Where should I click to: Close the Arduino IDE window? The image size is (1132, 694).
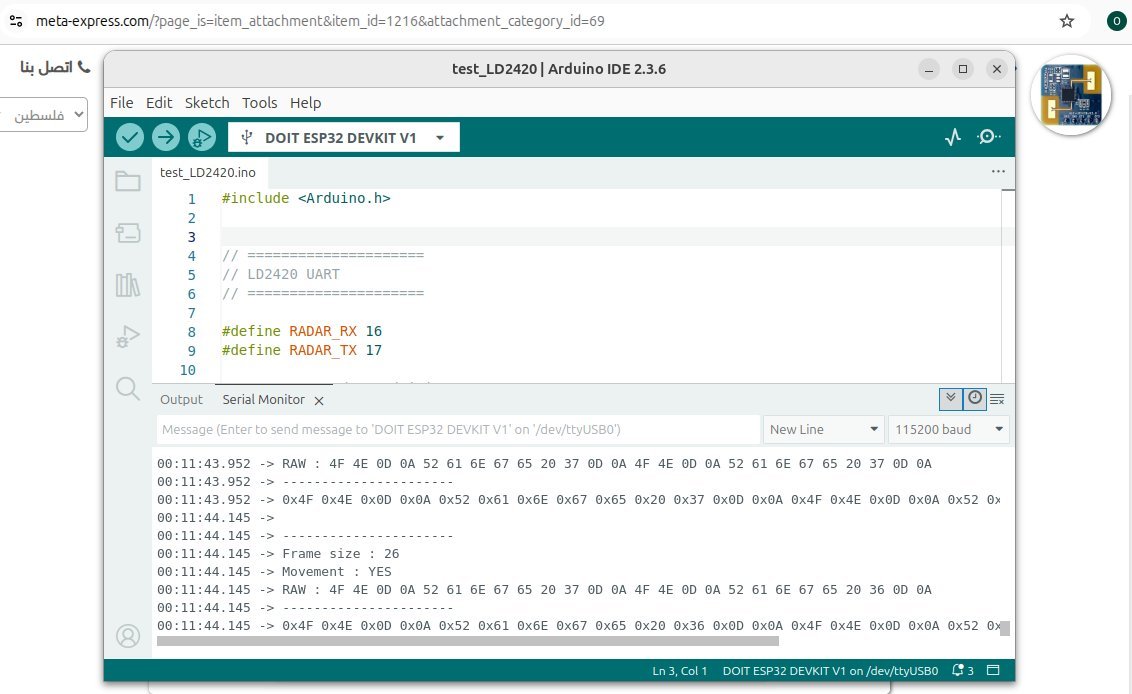click(x=997, y=69)
